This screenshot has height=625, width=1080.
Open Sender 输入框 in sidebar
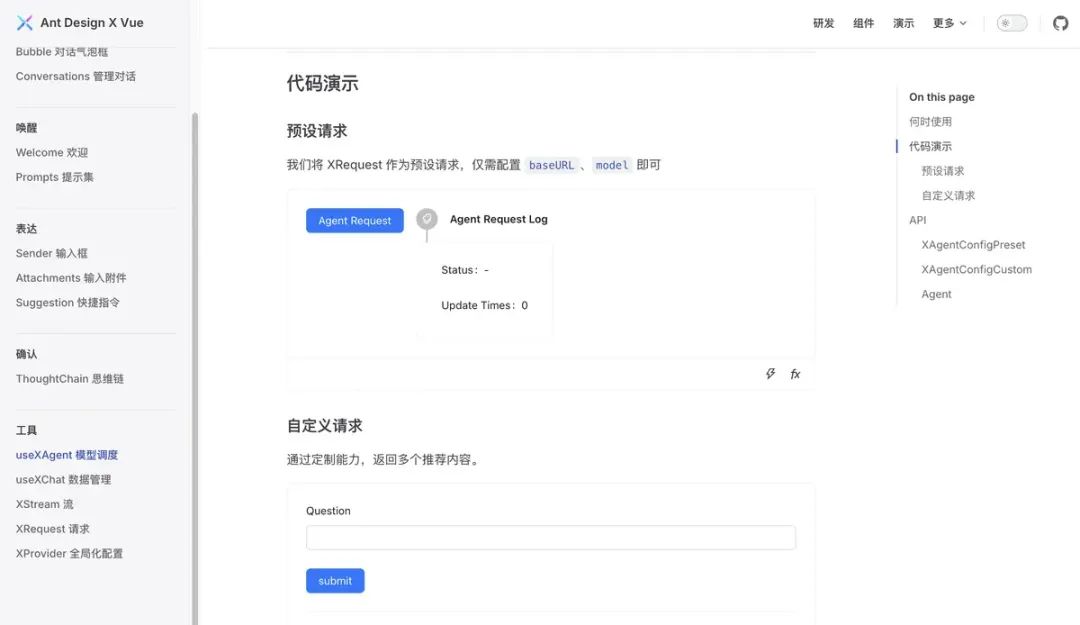[x=52, y=254]
